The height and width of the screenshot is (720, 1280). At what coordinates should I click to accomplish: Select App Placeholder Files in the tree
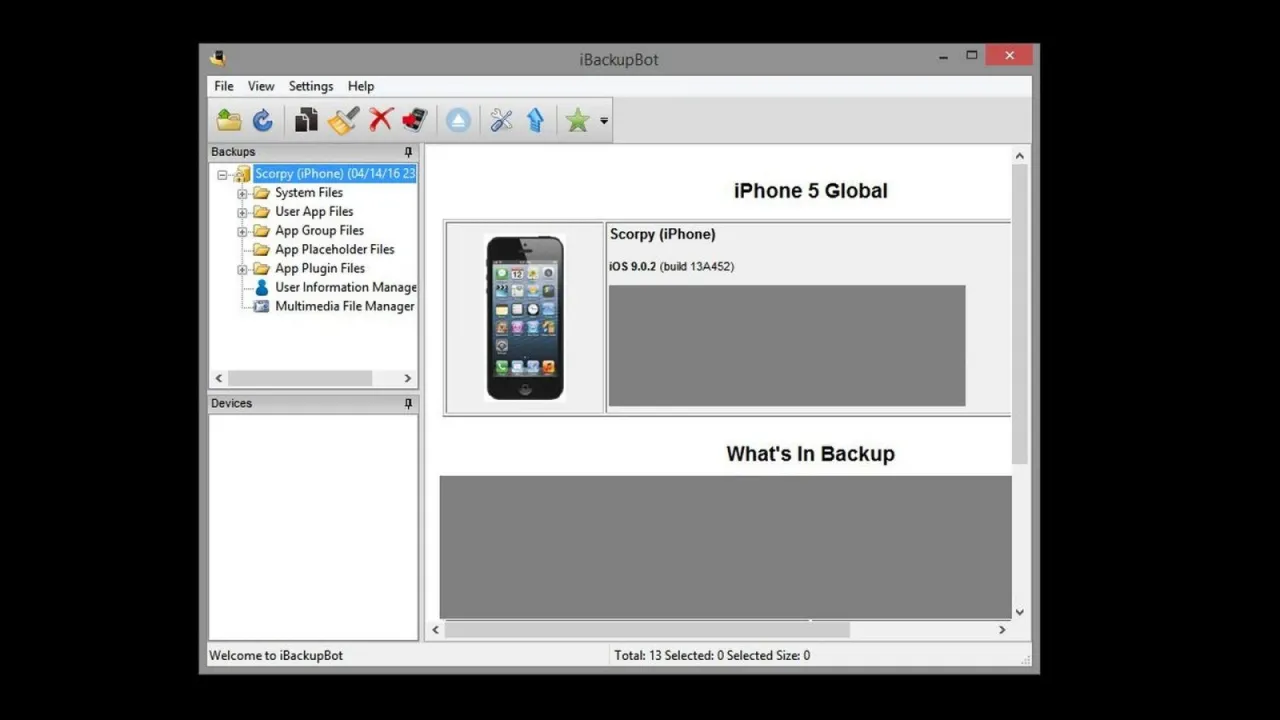point(335,250)
